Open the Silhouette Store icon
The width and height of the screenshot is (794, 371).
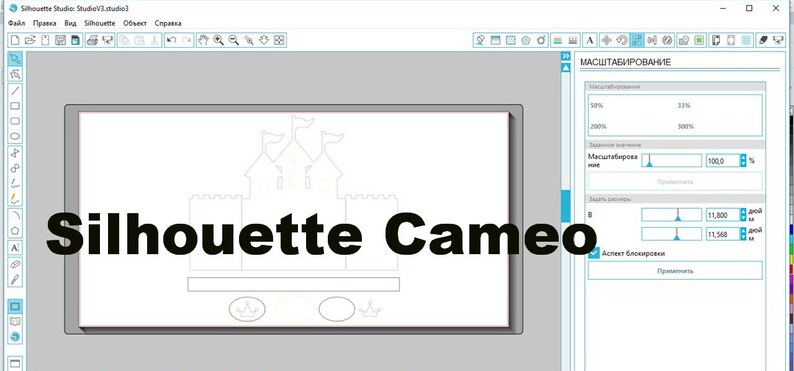[x=15, y=337]
